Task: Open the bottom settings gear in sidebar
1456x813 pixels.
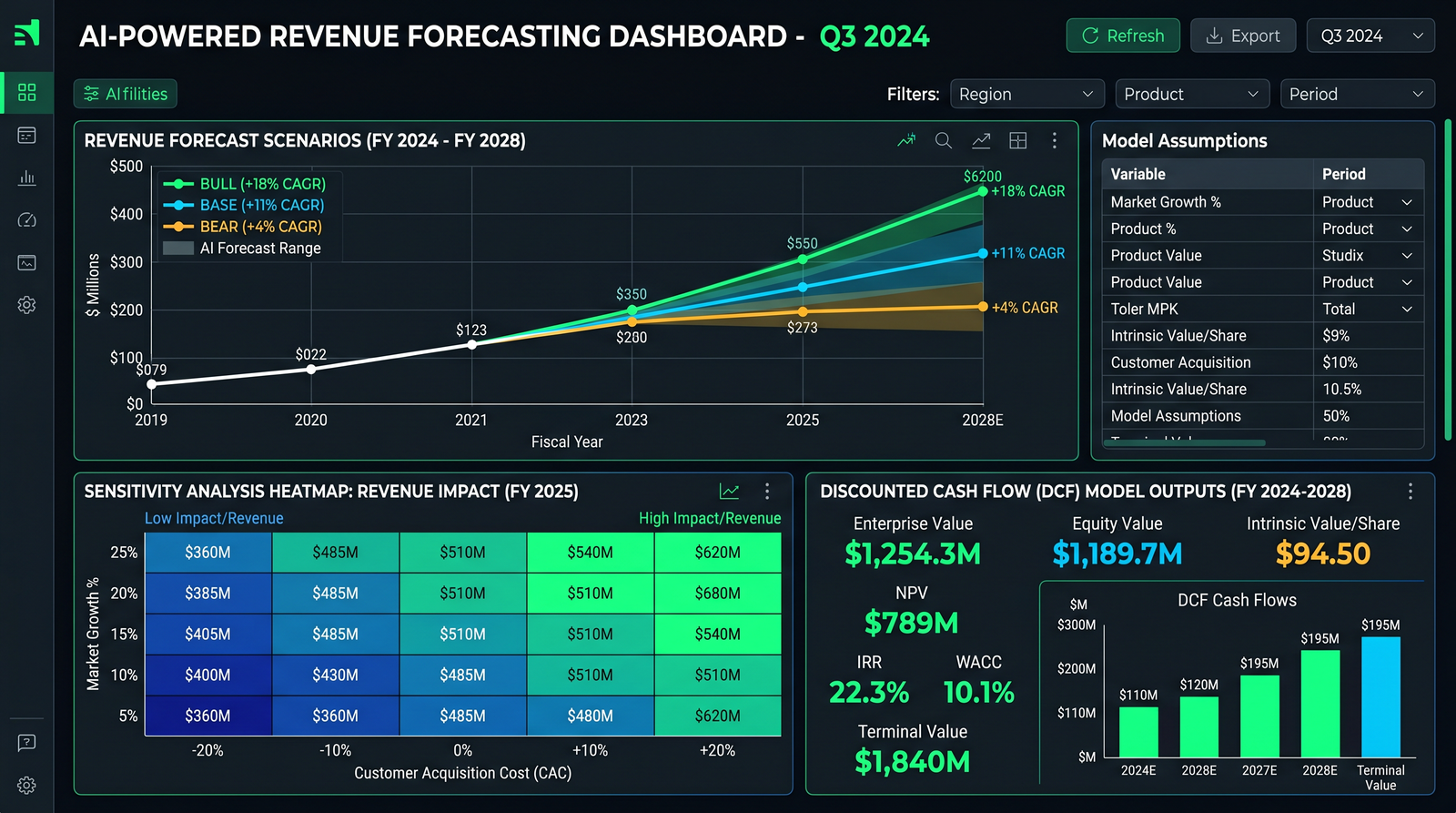Action: pyautogui.click(x=26, y=785)
